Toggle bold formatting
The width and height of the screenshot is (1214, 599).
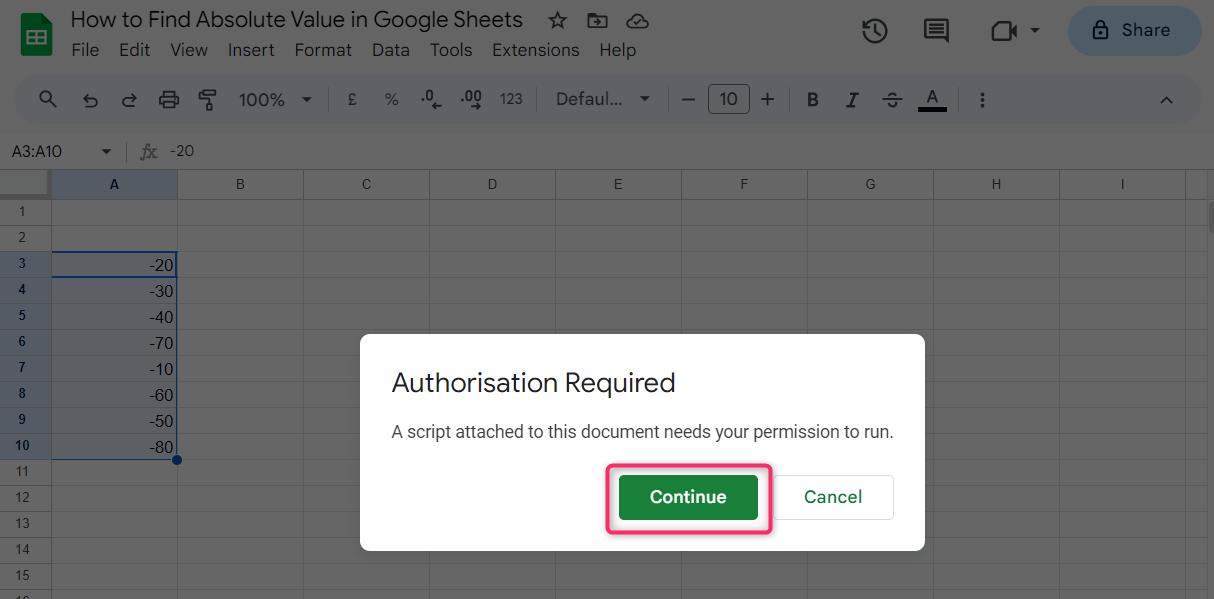point(813,99)
